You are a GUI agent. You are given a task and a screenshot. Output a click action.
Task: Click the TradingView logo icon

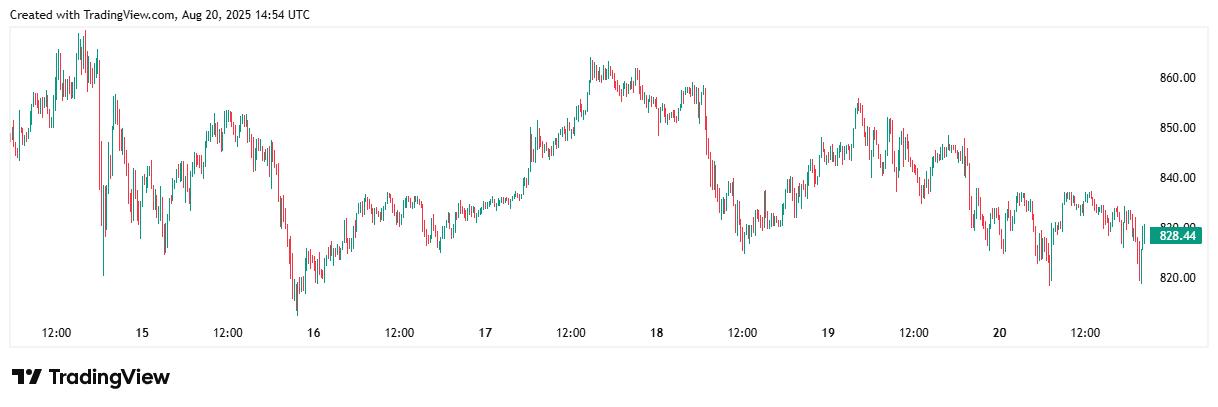[27, 377]
